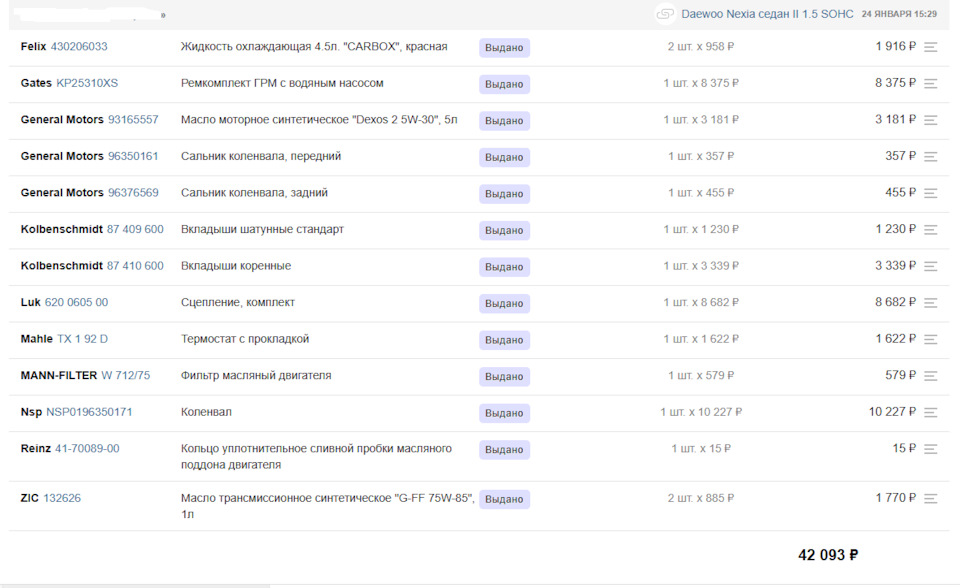The width and height of the screenshot is (960, 588).
Task: Click the Выдано status badge for Mahle
Action: tap(504, 341)
